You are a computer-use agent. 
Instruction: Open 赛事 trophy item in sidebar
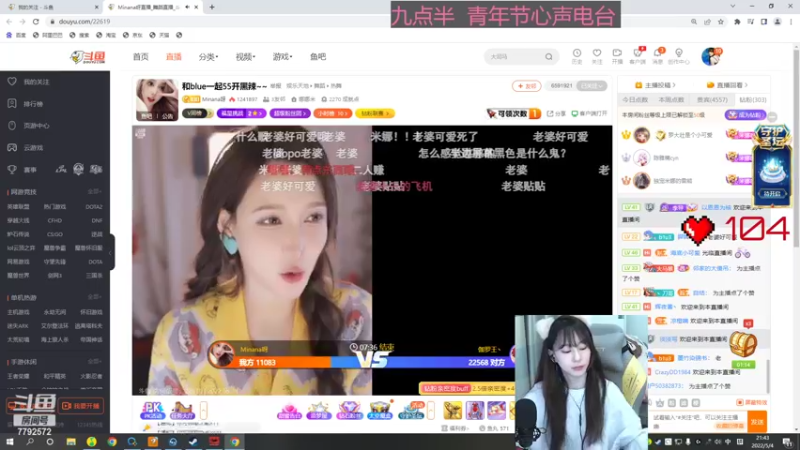point(23,169)
